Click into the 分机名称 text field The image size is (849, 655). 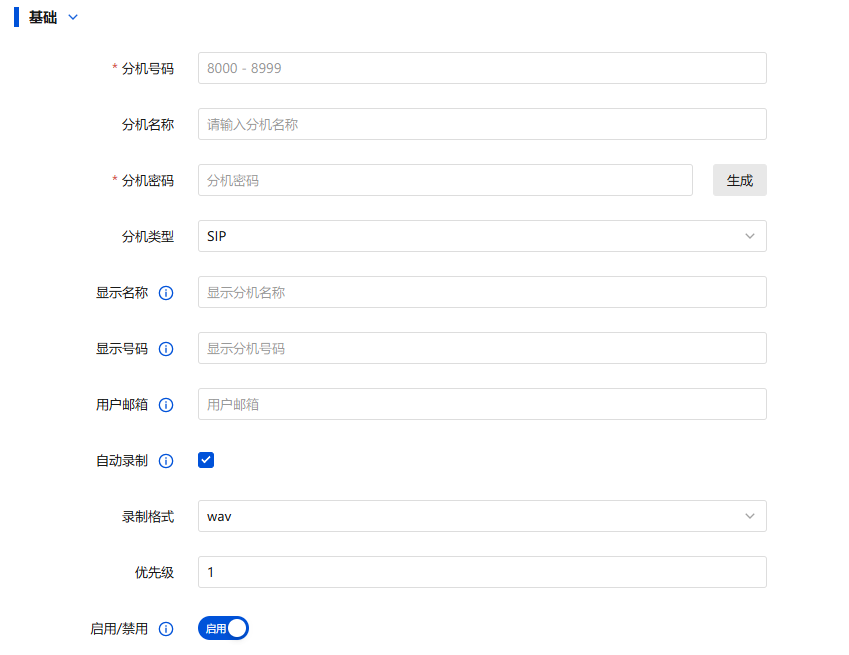tap(482, 124)
